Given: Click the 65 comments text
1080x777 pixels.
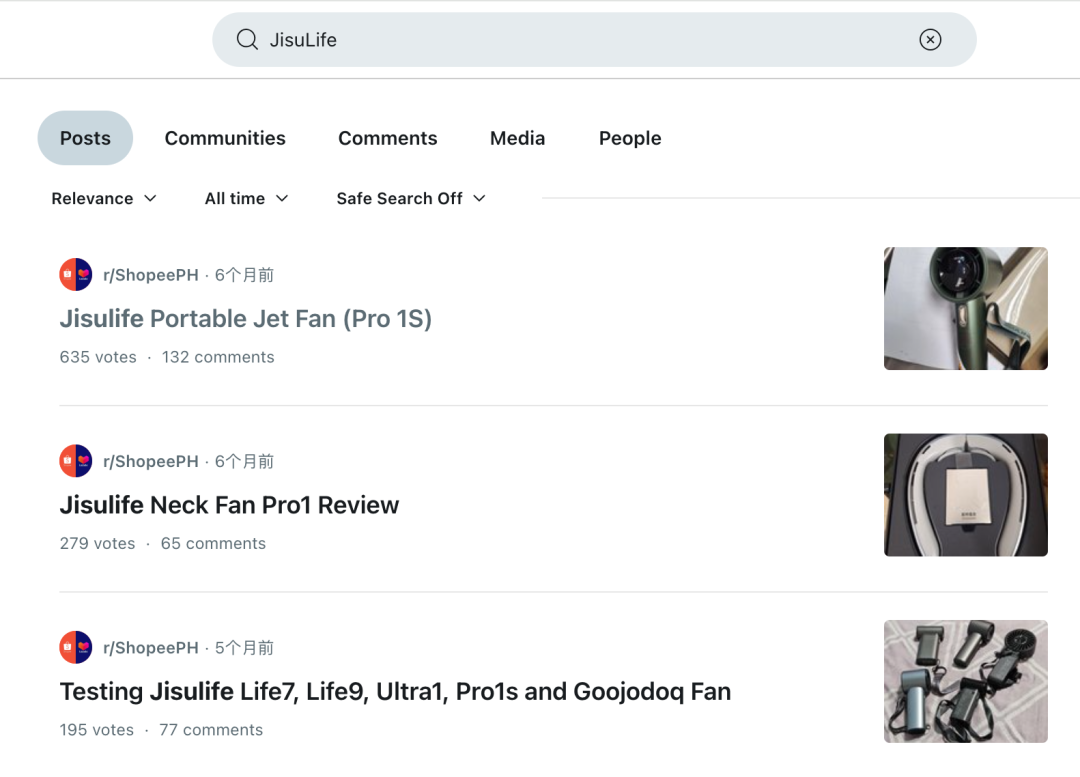Looking at the screenshot, I should (213, 543).
